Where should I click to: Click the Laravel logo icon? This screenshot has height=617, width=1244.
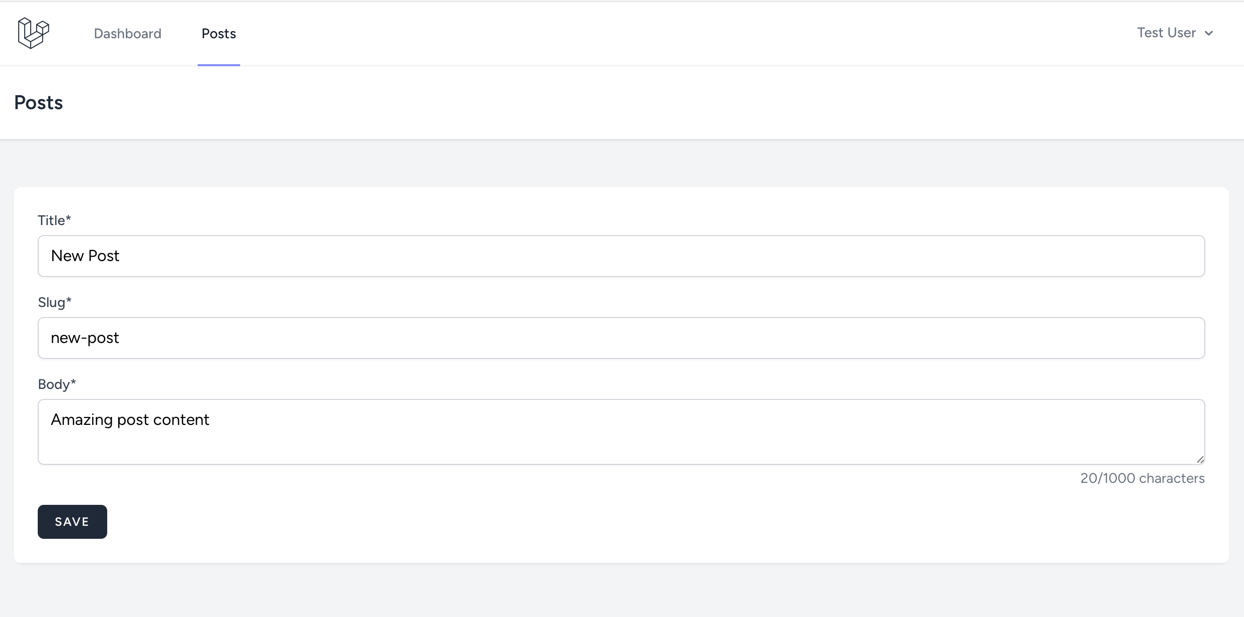pos(33,33)
